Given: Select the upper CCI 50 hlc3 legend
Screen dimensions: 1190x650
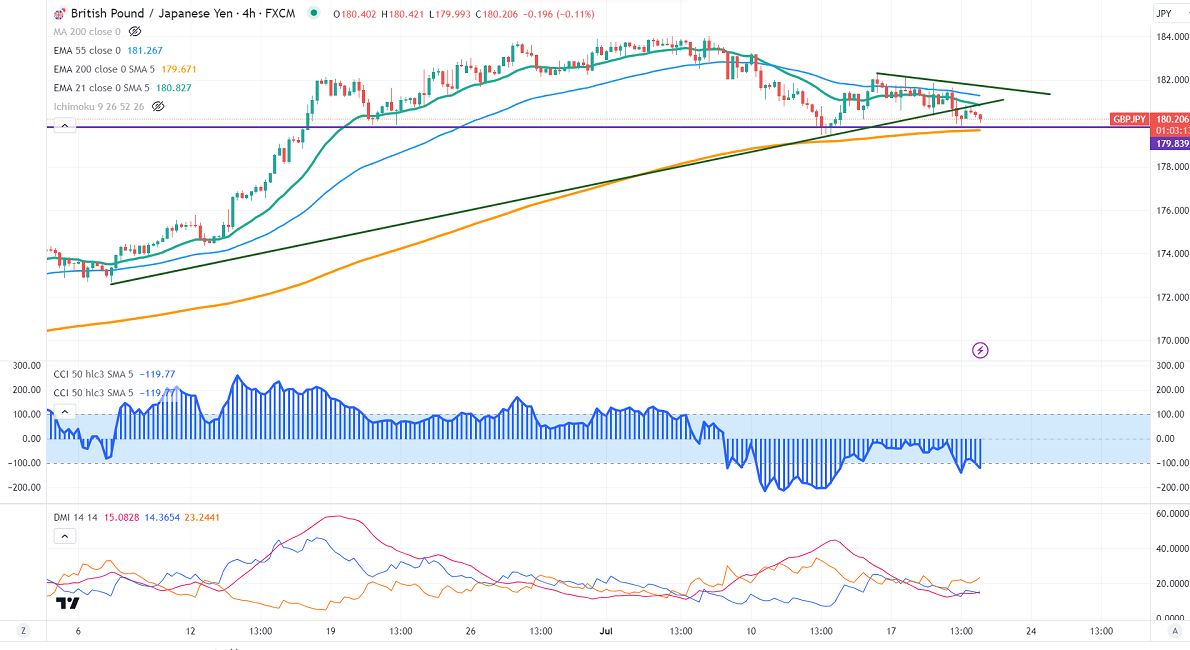Looking at the screenshot, I should [x=93, y=374].
